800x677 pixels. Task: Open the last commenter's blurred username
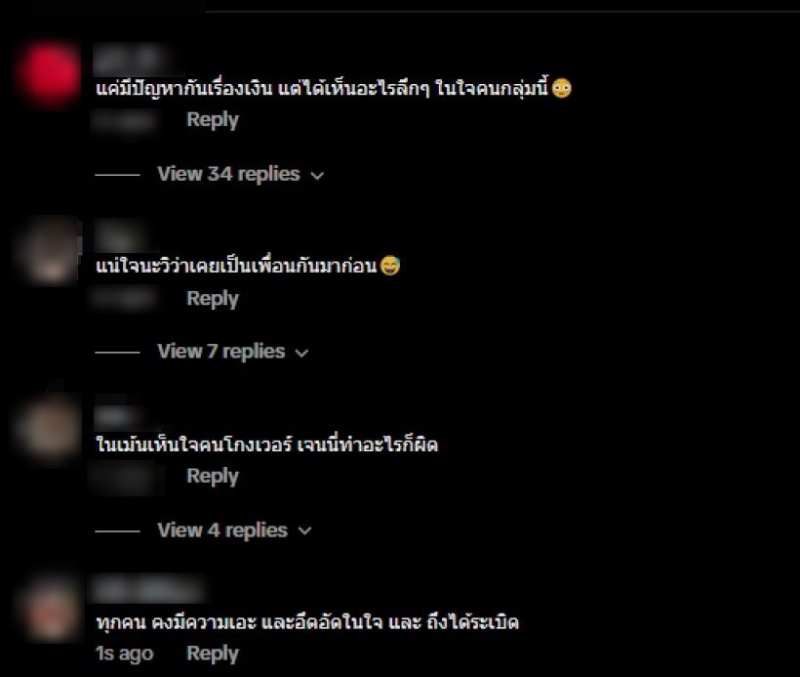coord(148,591)
